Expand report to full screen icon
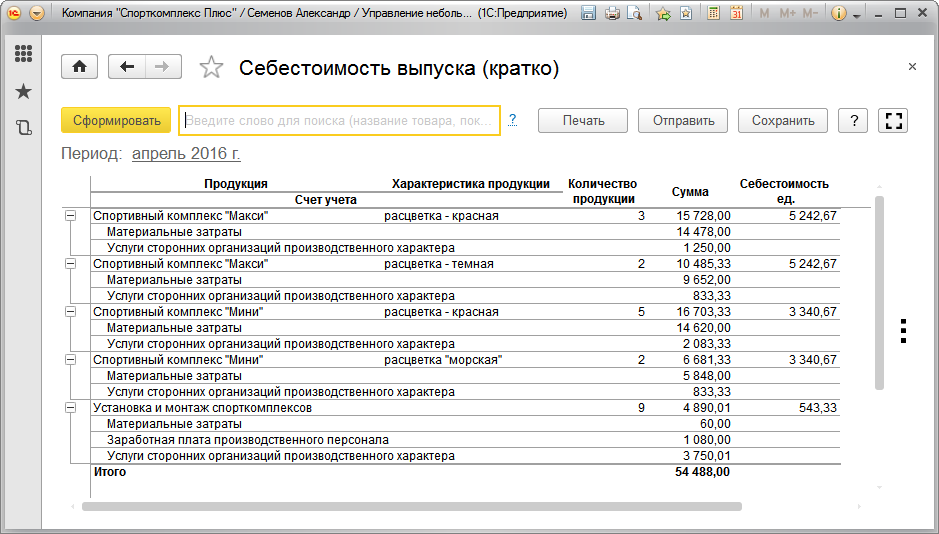The width and height of the screenshot is (939, 534). coord(895,121)
